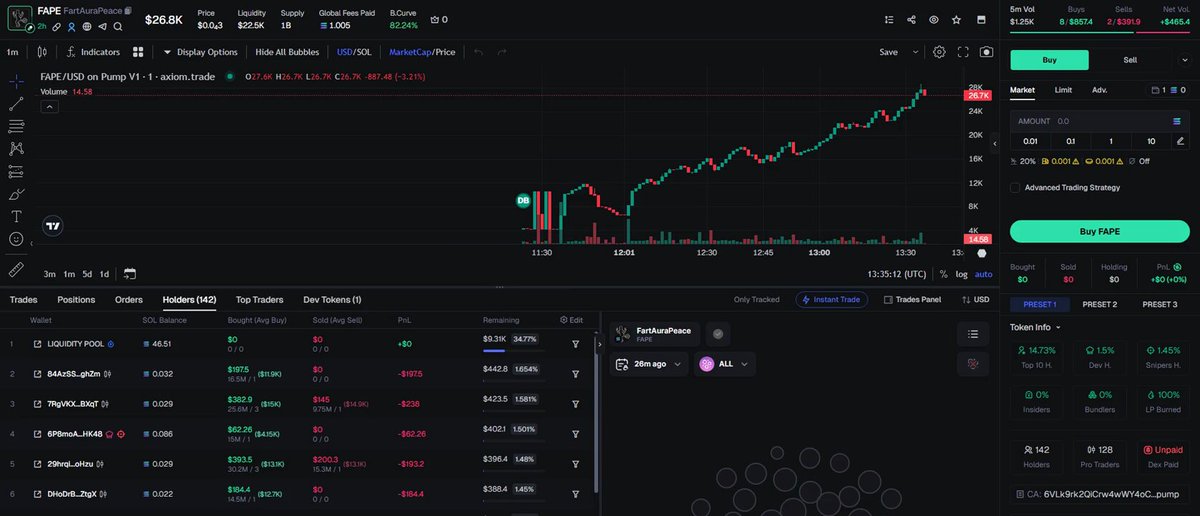
Task: Toggle Advanced Trading Strategy checkbox
Action: pos(1015,187)
